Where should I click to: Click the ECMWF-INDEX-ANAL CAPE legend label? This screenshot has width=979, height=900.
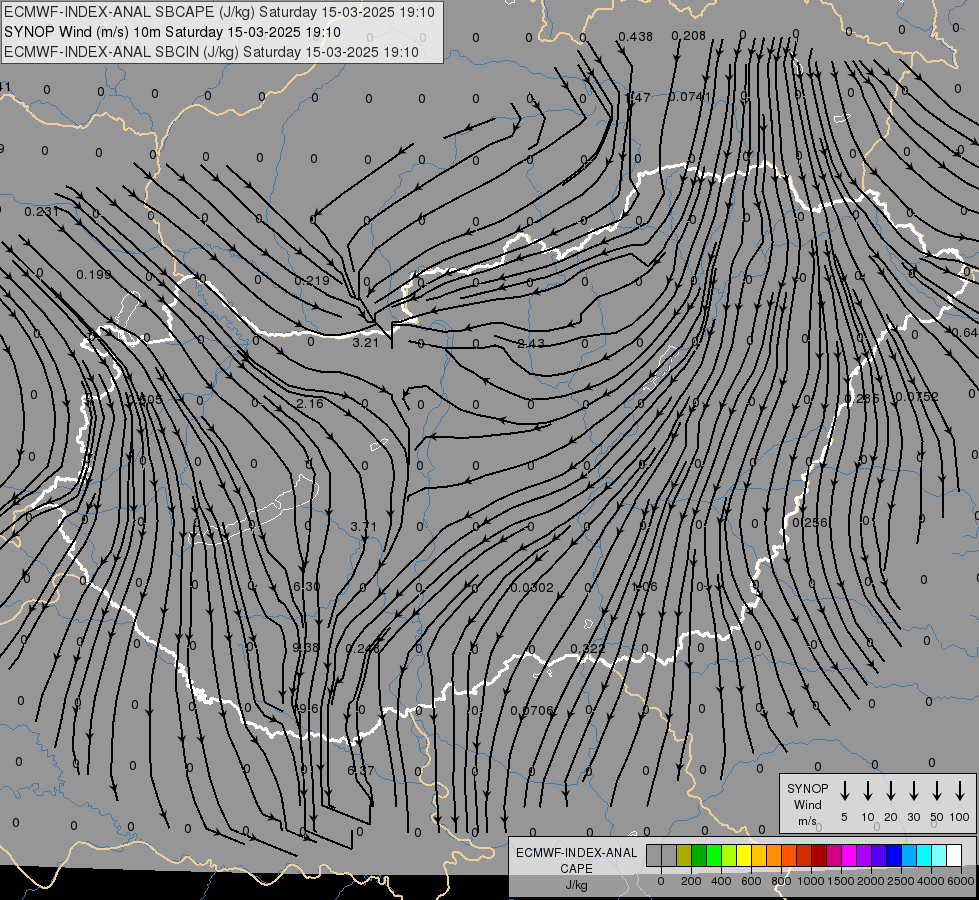(576, 860)
